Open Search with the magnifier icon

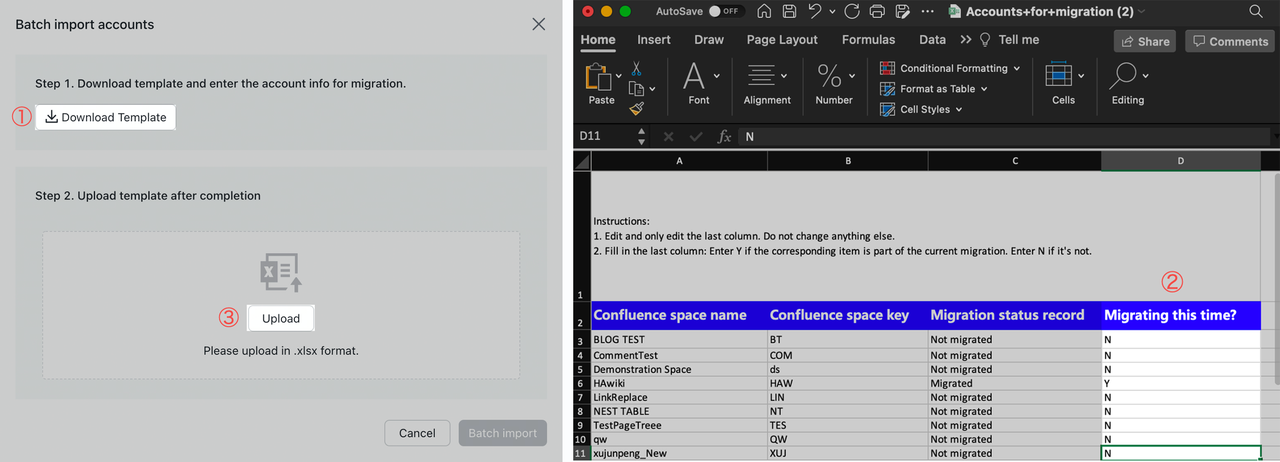[x=1256, y=12]
